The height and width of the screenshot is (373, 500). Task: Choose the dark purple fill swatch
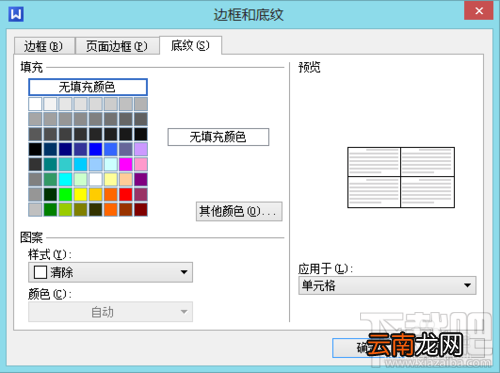click(141, 179)
